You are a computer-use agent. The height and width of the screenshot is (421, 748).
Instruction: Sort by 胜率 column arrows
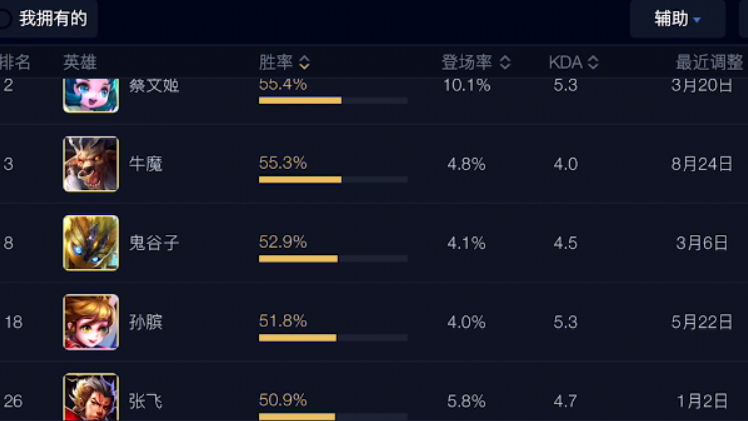[304, 62]
